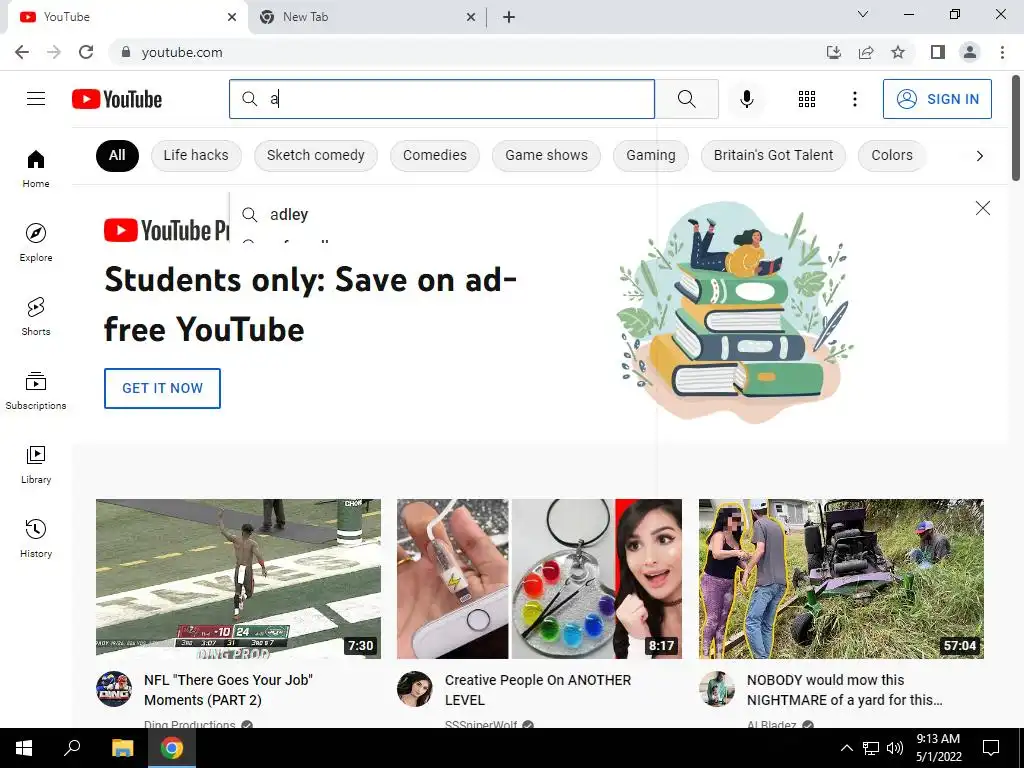This screenshot has height=768, width=1024.
Task: Open NOBODY would mow this NIGHTMARE title
Action: 844,690
